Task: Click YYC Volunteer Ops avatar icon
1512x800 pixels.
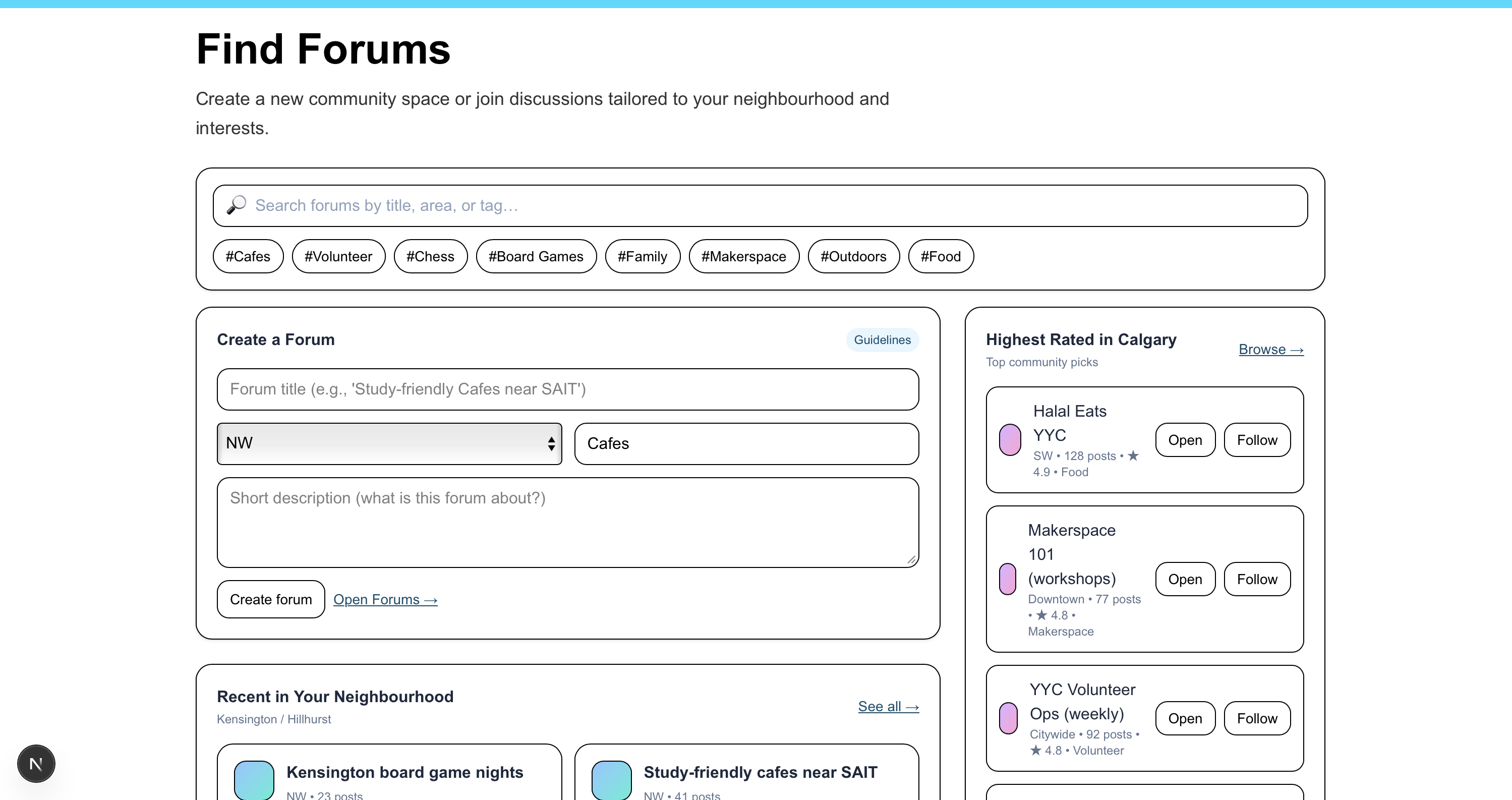Action: tap(1008, 718)
